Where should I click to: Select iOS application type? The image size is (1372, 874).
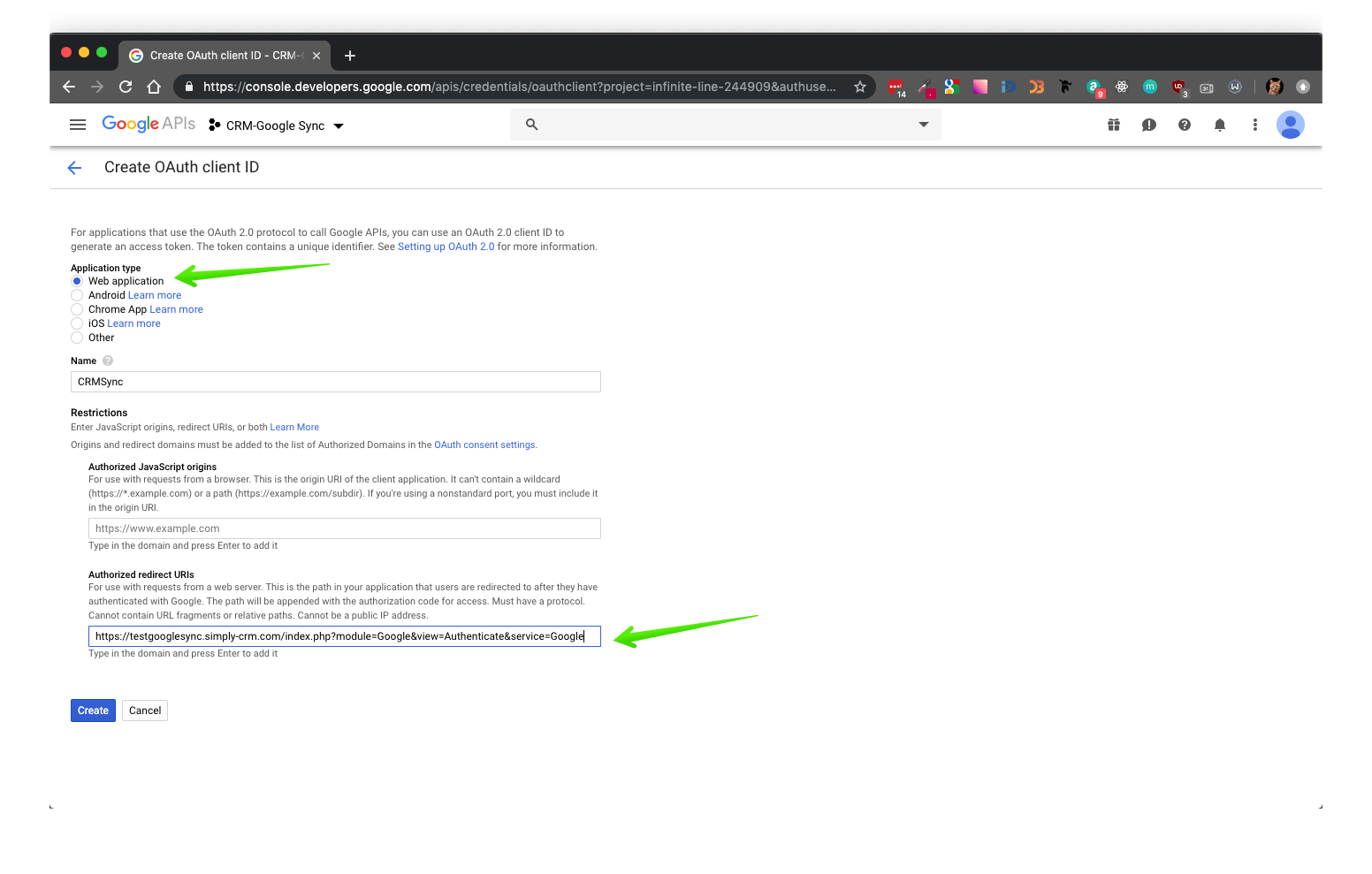point(77,323)
